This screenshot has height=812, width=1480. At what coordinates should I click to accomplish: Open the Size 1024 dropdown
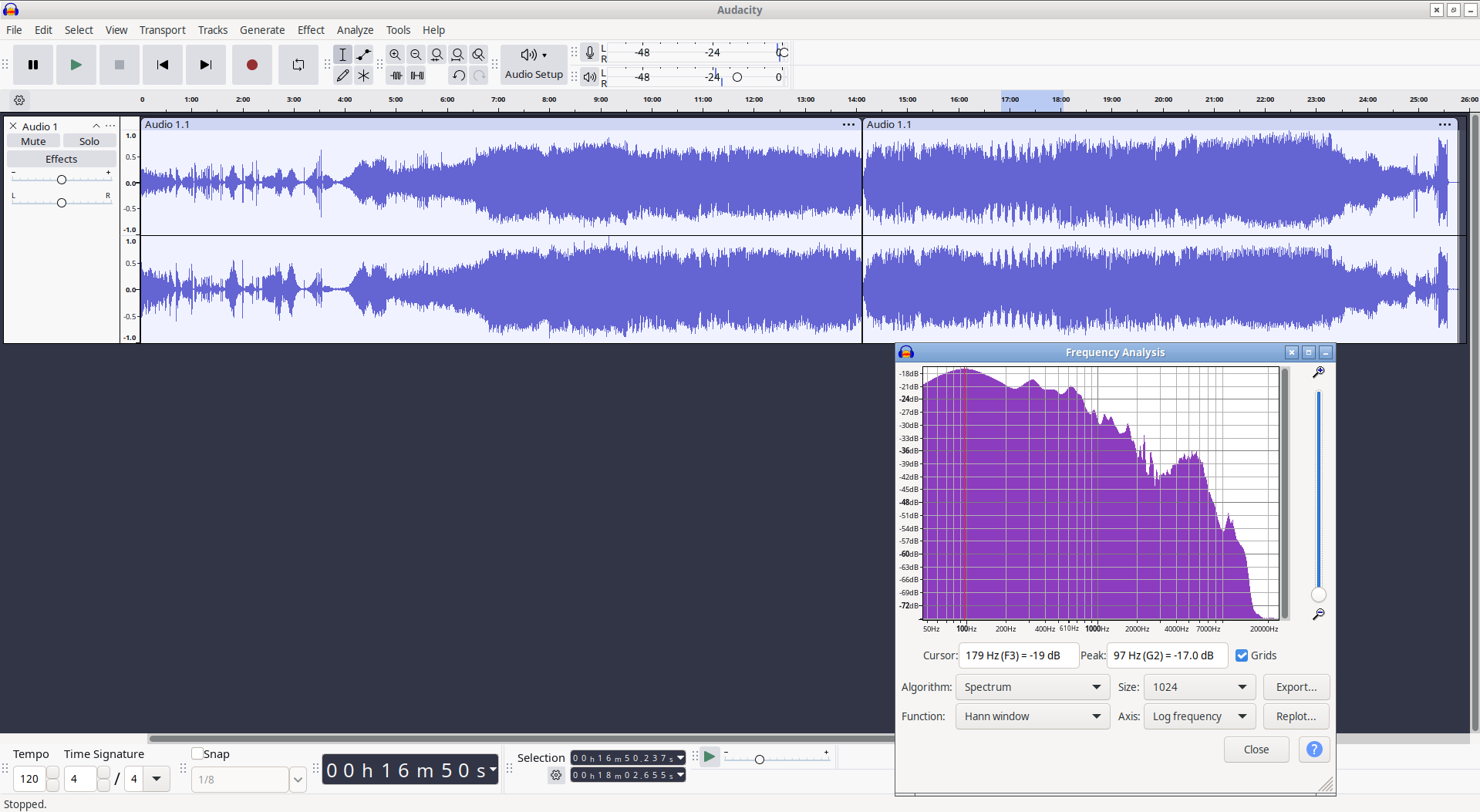tap(1199, 687)
